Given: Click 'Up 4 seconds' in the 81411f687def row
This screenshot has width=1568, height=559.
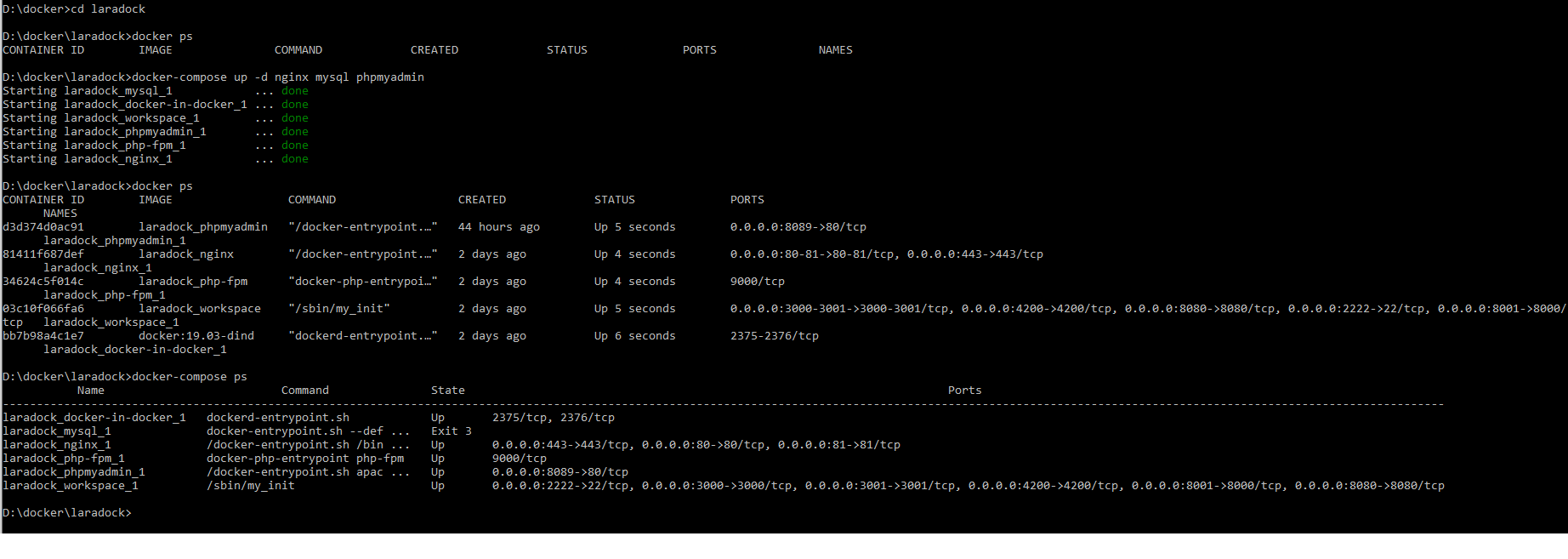Looking at the screenshot, I should (635, 254).
